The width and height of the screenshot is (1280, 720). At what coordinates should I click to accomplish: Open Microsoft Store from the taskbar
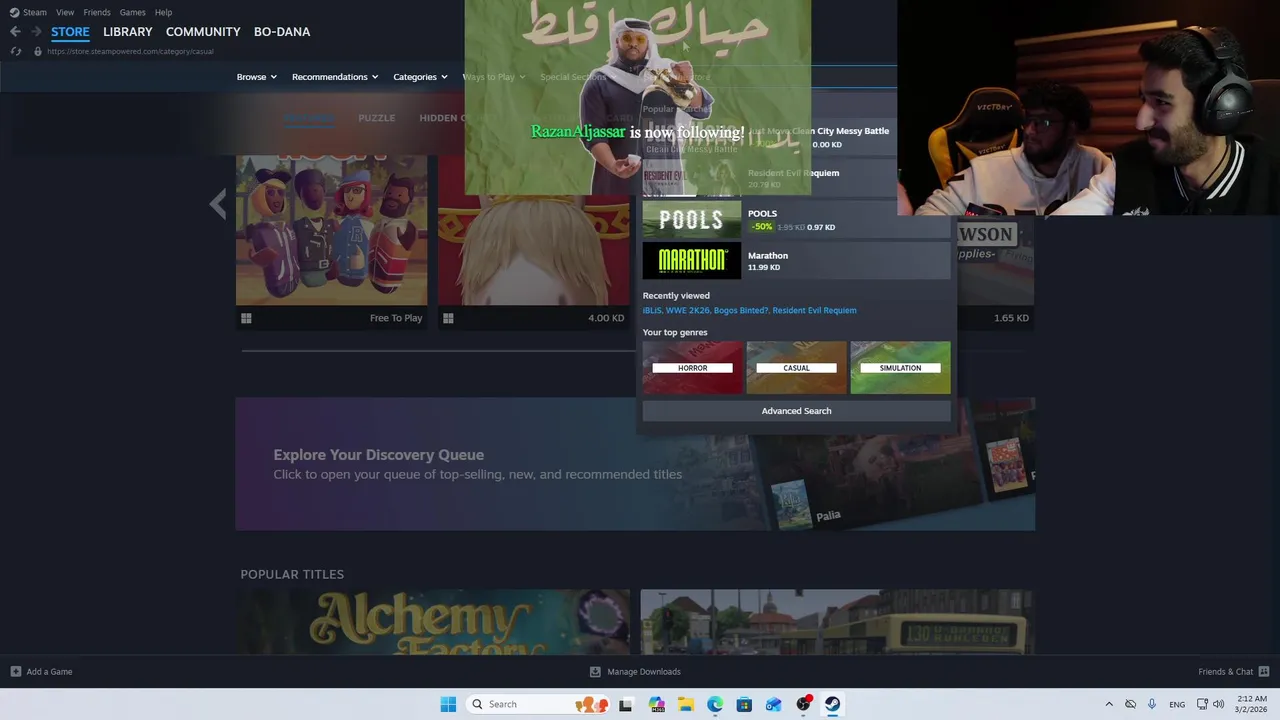[744, 704]
